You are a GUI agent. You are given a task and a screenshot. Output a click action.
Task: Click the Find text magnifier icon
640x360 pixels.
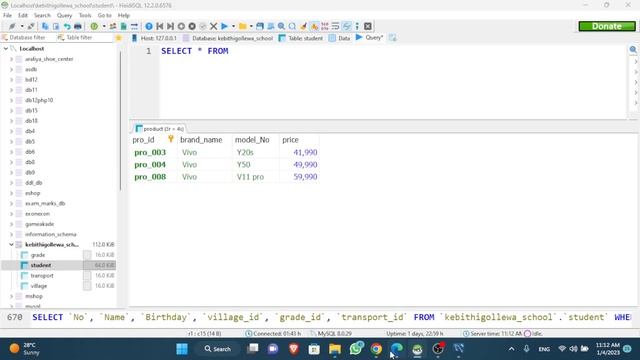click(x=282, y=26)
